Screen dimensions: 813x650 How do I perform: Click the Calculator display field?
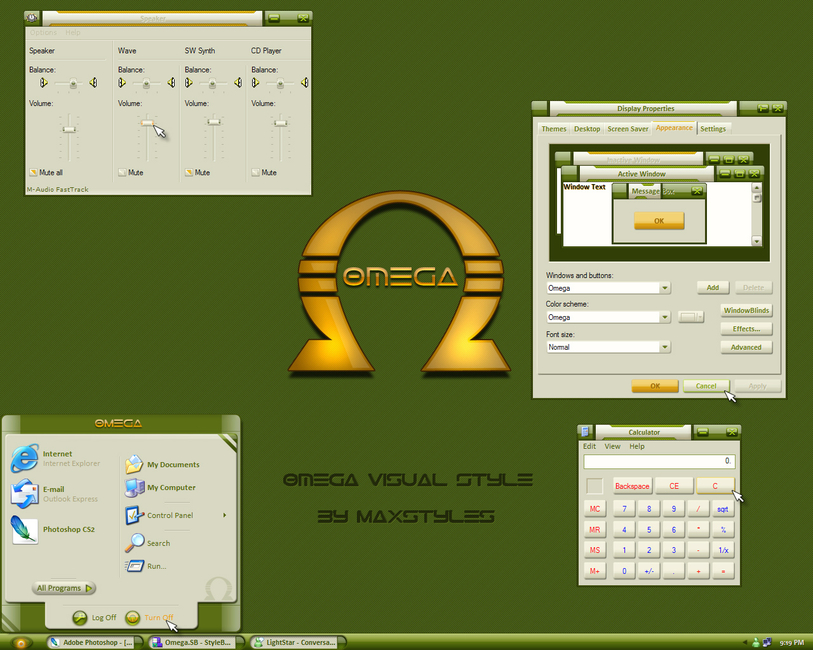click(658, 461)
